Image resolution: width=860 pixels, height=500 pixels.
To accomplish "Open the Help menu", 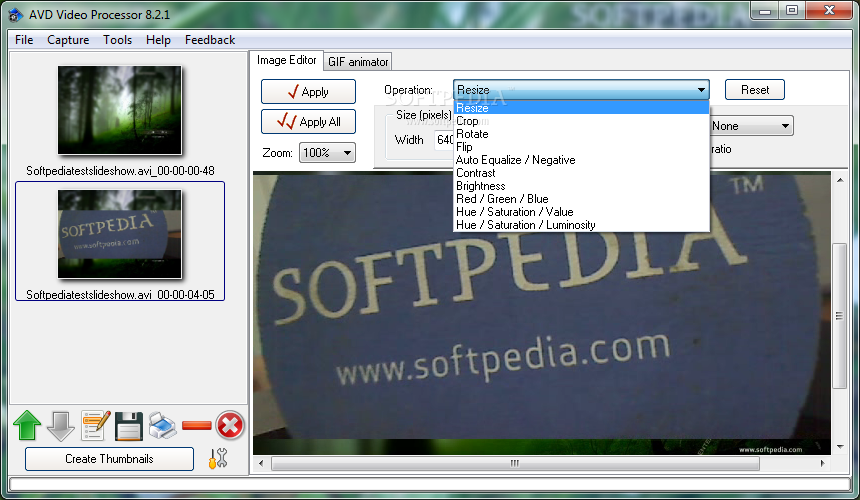I will (158, 40).
